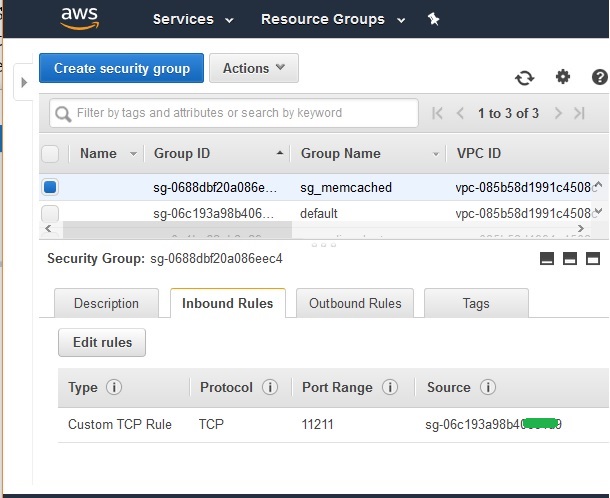The height and width of the screenshot is (498, 610).
Task: Click the Create security group button
Action: [122, 68]
